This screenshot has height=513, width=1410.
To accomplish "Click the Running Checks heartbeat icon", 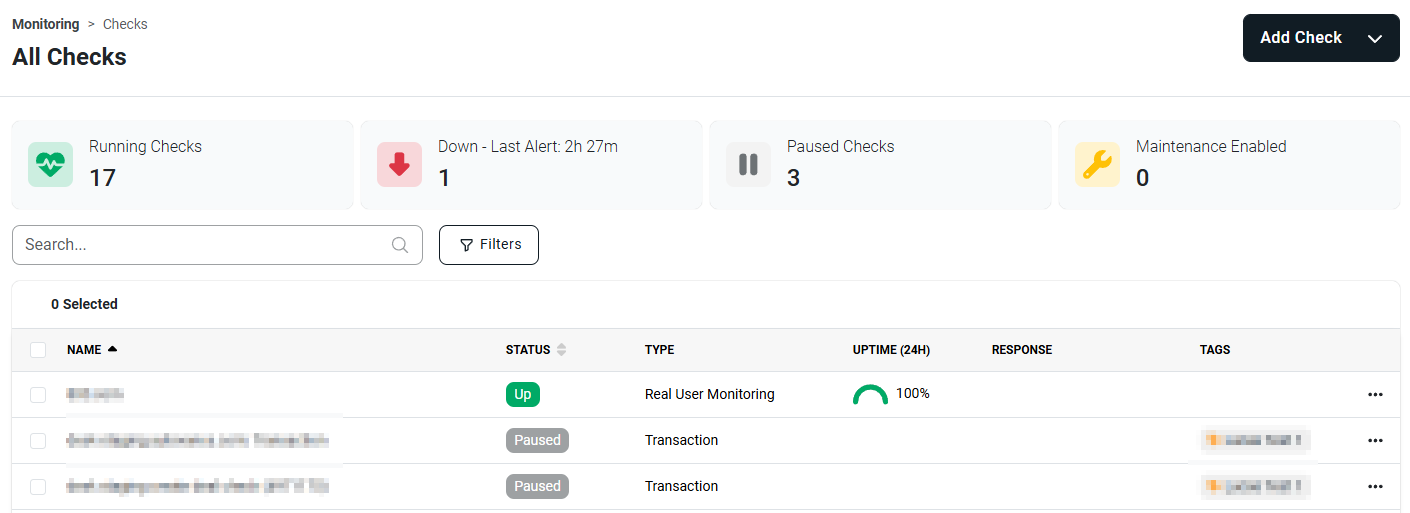I will coord(50,165).
